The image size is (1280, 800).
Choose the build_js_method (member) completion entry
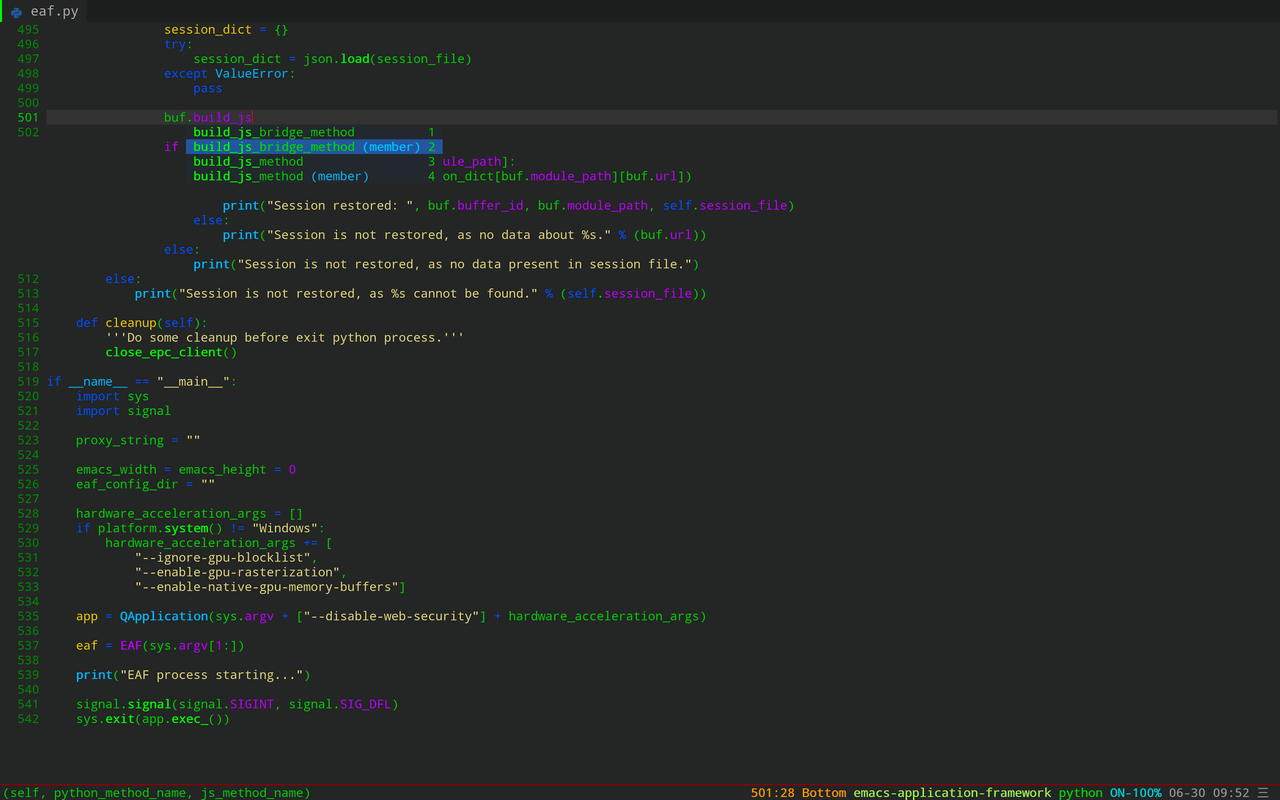(314, 176)
